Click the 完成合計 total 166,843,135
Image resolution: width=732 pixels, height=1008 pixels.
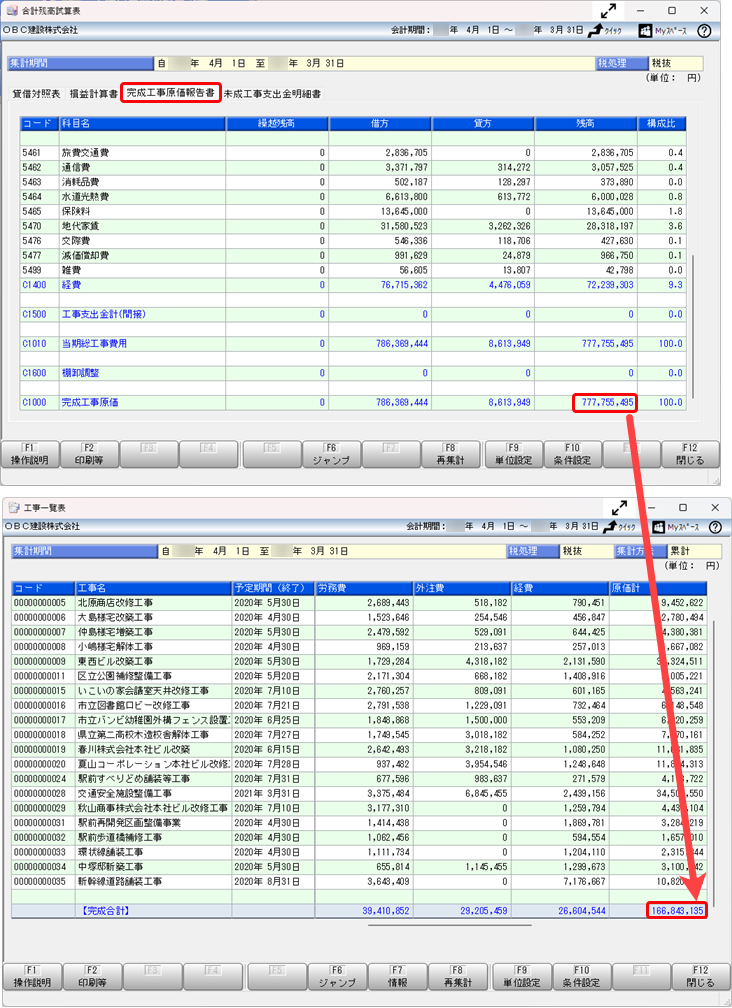(x=676, y=910)
